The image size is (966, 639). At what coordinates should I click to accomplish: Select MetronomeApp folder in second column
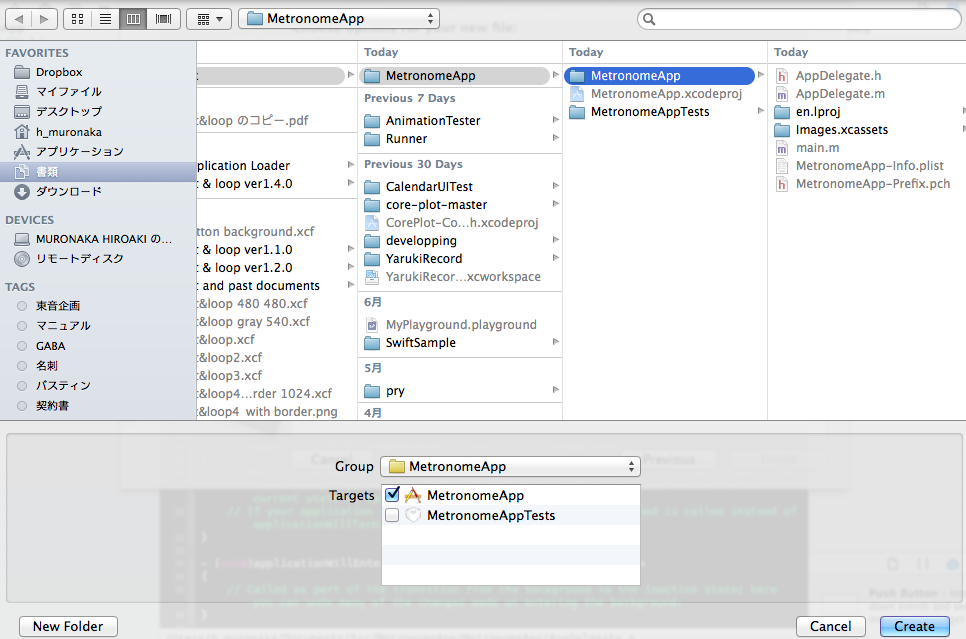click(455, 76)
